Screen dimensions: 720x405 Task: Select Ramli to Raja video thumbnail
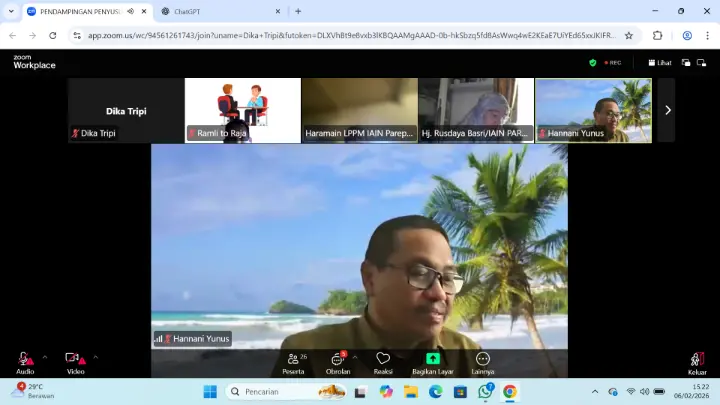tap(243, 110)
